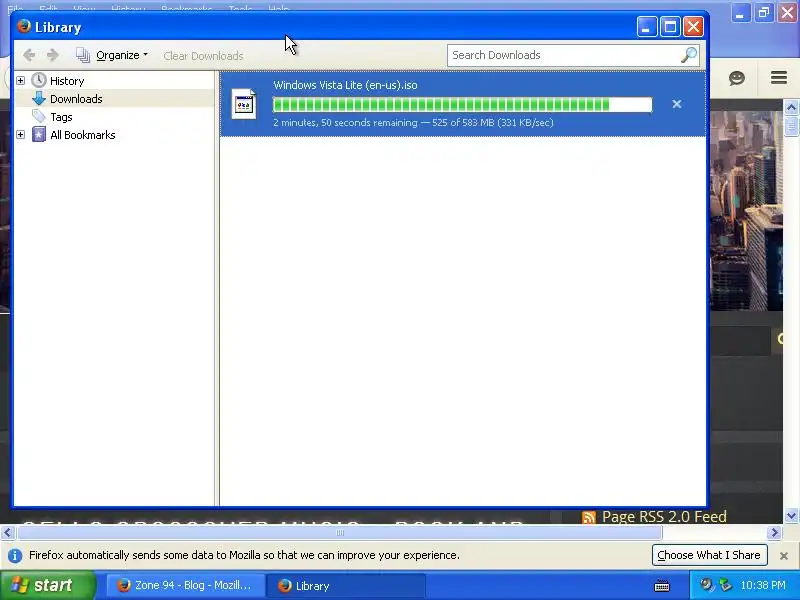Image resolution: width=800 pixels, height=600 pixels.
Task: Open the Windows start menu
Action: (47, 585)
